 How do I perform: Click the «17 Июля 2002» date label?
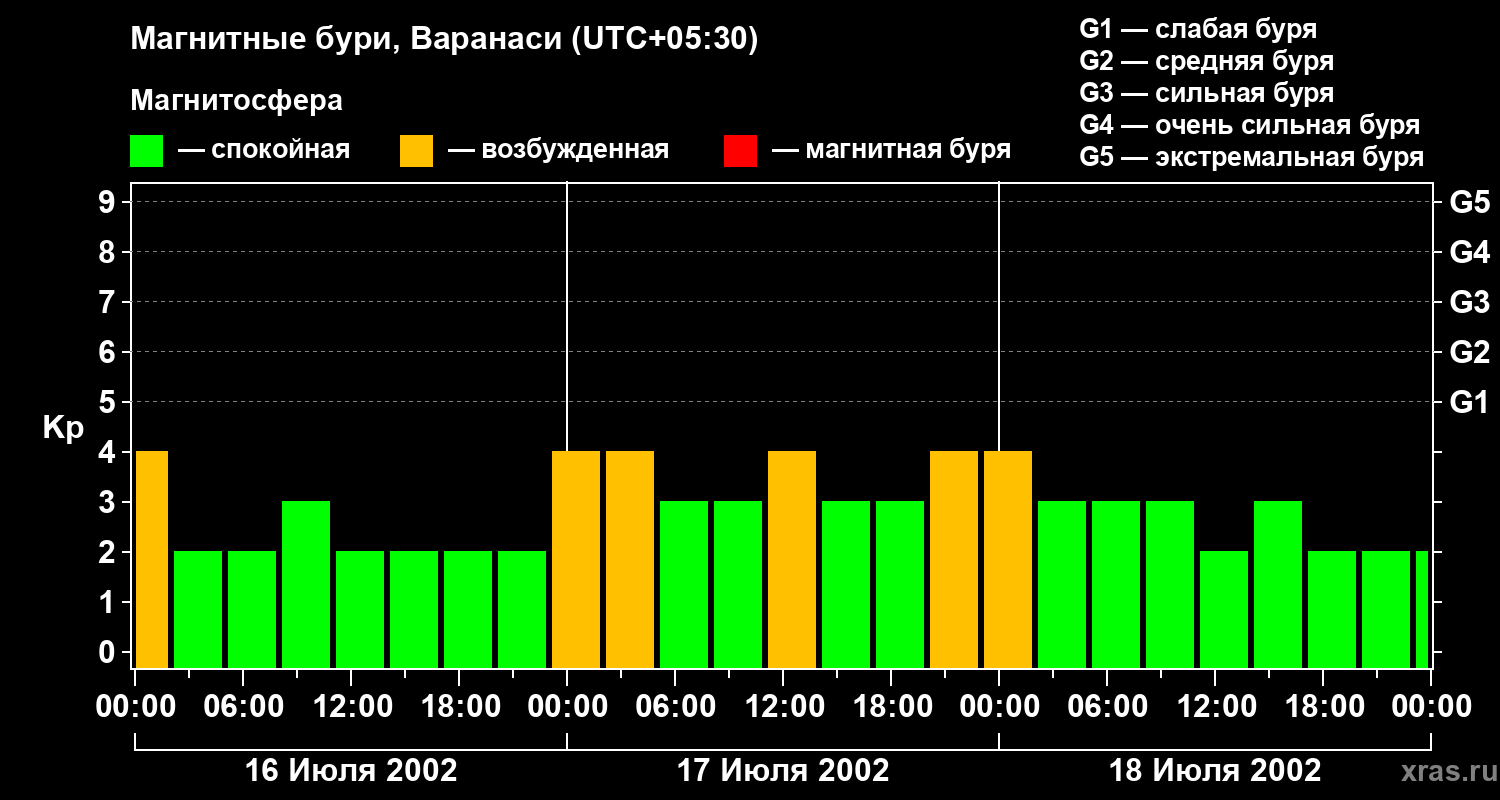[783, 771]
